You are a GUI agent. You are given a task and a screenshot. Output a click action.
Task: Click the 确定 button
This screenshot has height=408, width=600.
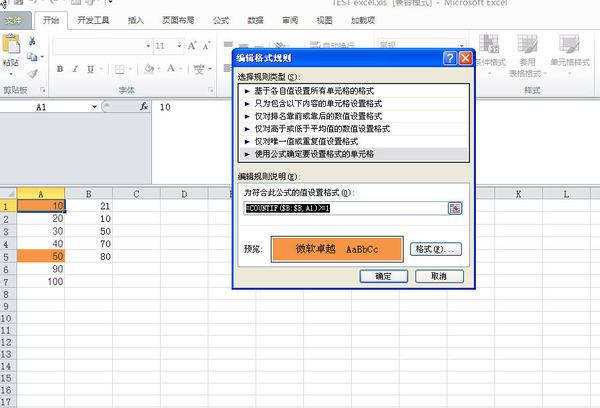pyautogui.click(x=383, y=276)
